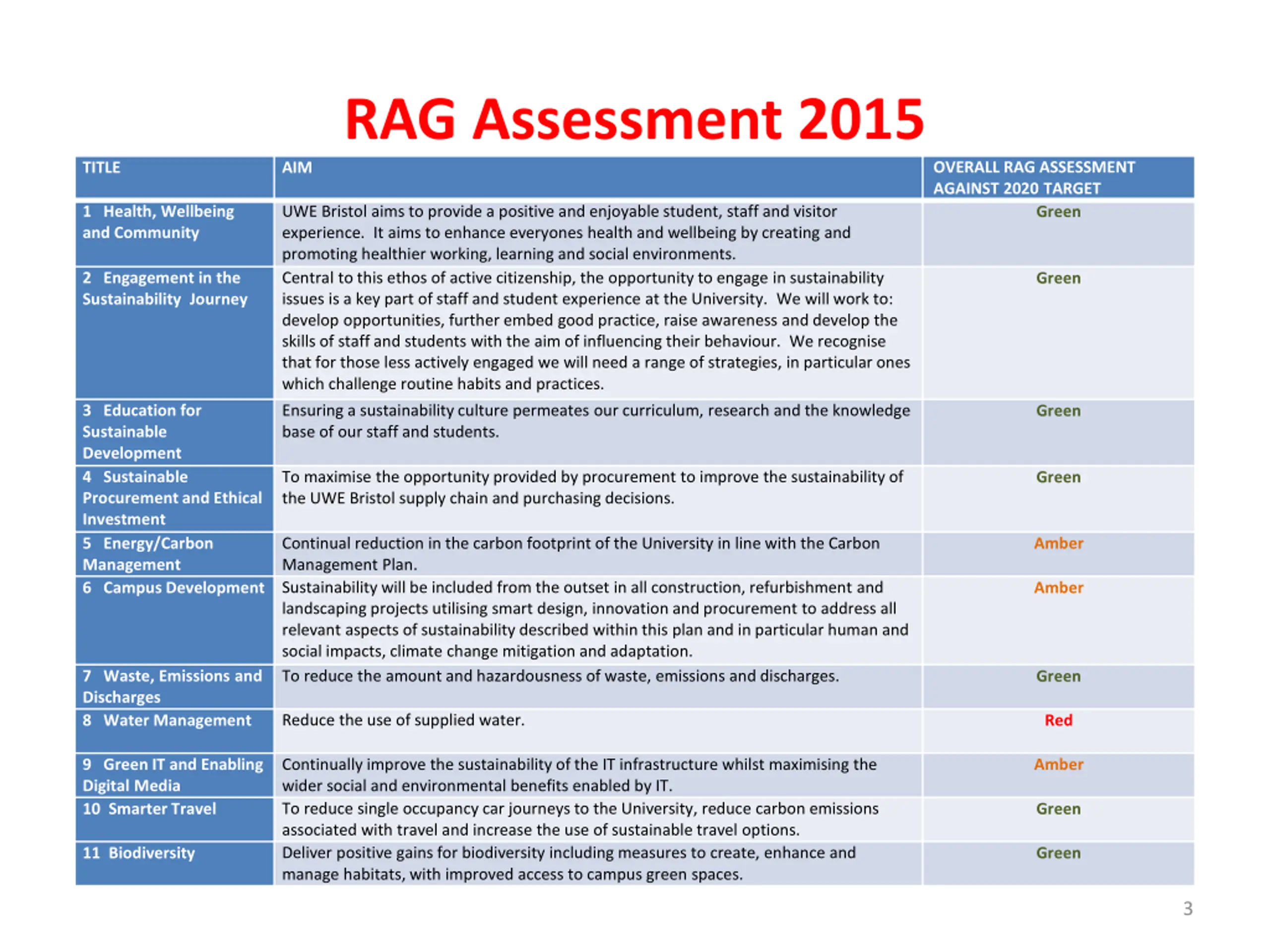Image resolution: width=1270 pixels, height=952 pixels.
Task: Click aim text 'To reduce single occupancy car journeys'
Action: coord(580,820)
